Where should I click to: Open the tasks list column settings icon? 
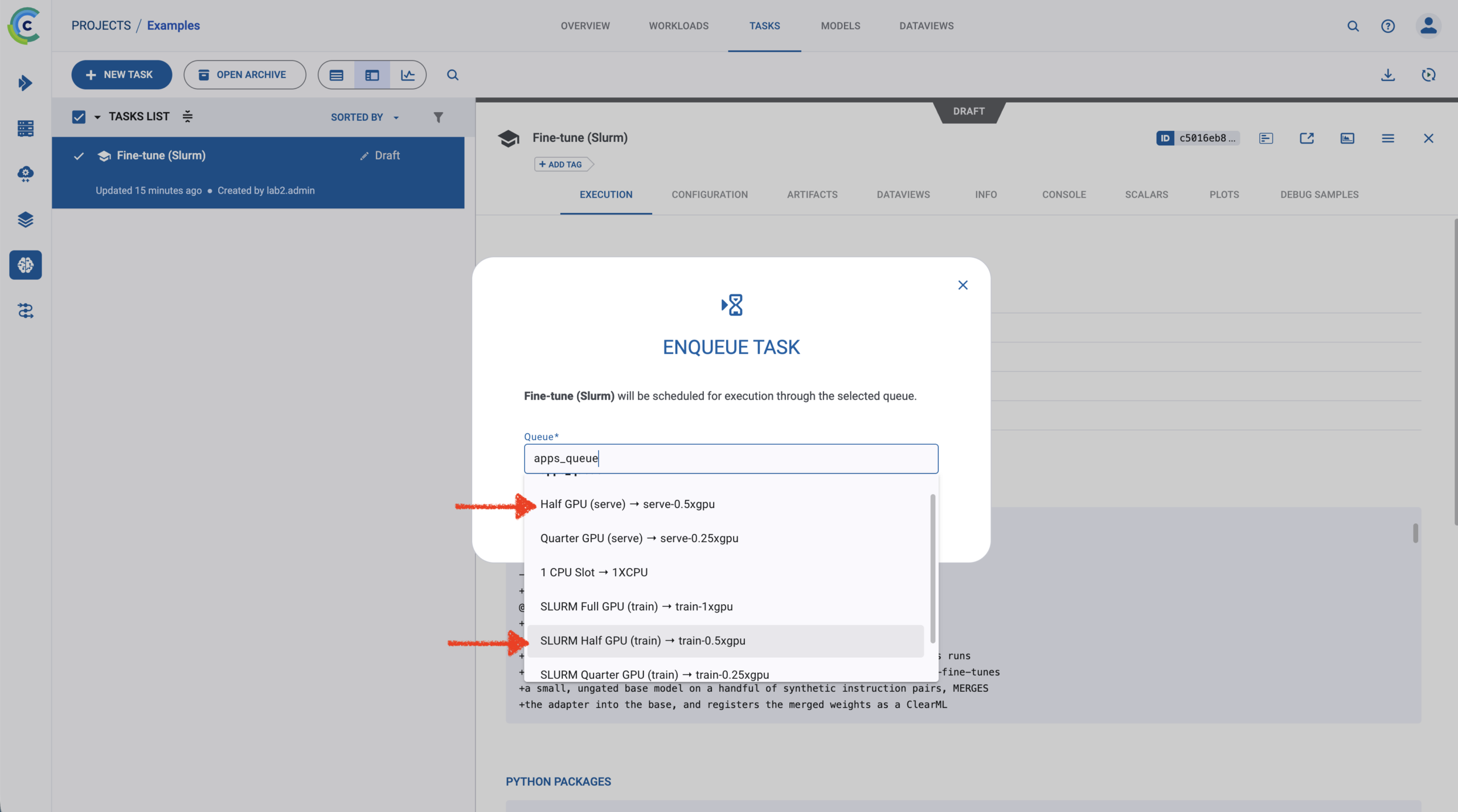187,117
